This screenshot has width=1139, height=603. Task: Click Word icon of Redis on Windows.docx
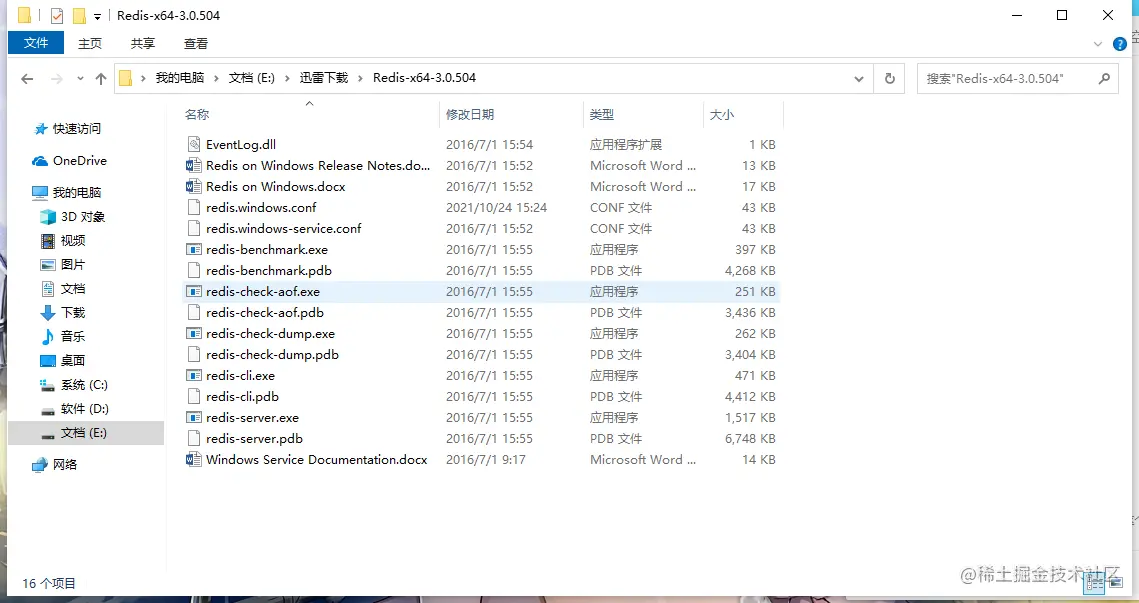tap(193, 187)
